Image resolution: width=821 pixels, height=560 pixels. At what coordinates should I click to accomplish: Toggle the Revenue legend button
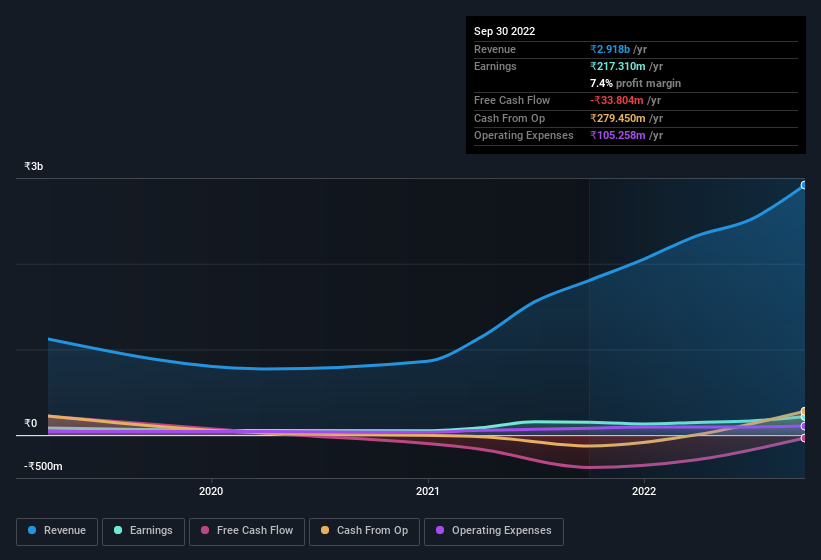coord(57,531)
